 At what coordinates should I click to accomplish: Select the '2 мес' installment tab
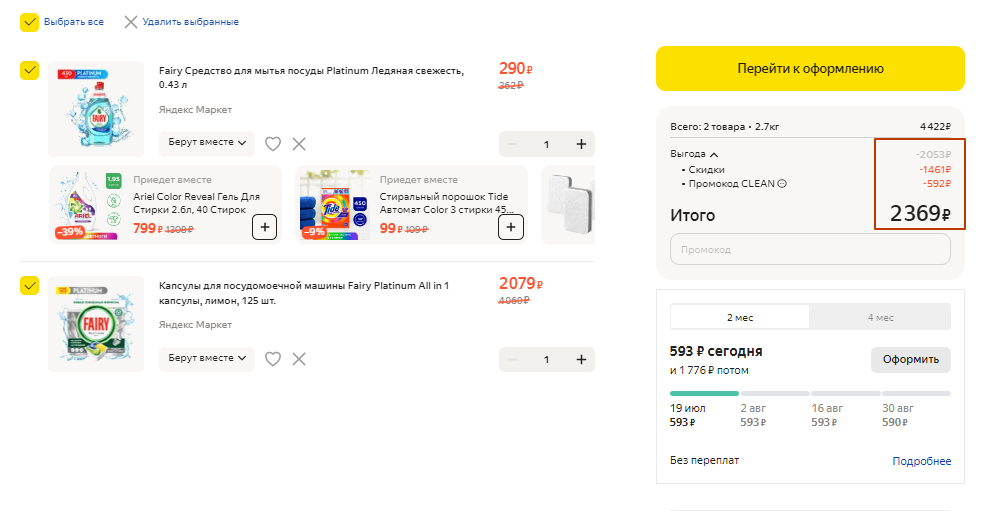(740, 317)
